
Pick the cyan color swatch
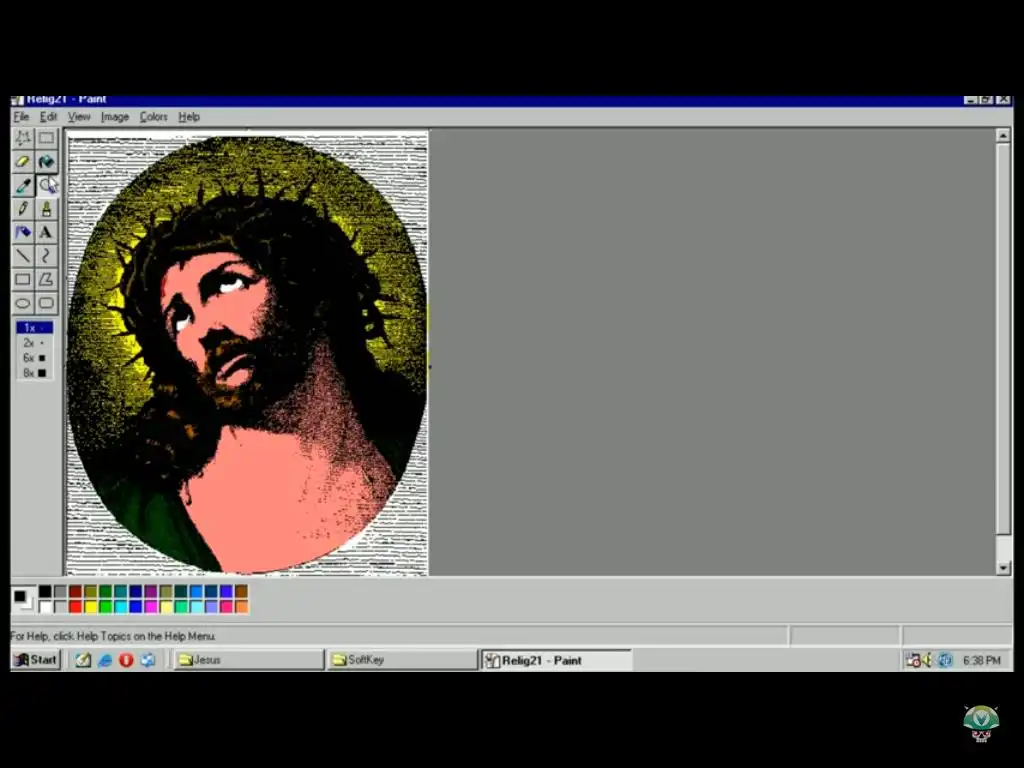[121, 607]
